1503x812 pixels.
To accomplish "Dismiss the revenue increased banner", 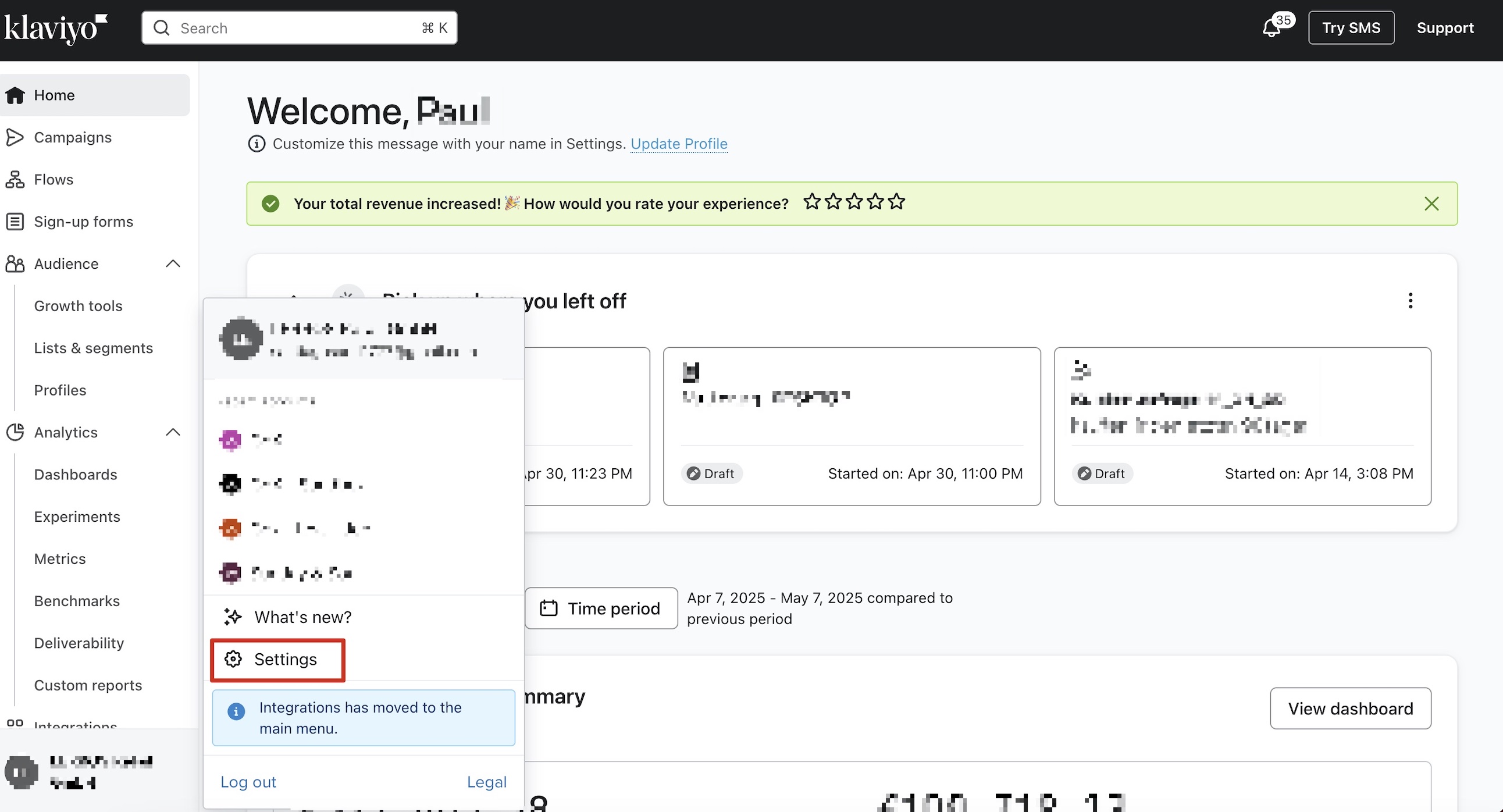I will click(x=1431, y=204).
